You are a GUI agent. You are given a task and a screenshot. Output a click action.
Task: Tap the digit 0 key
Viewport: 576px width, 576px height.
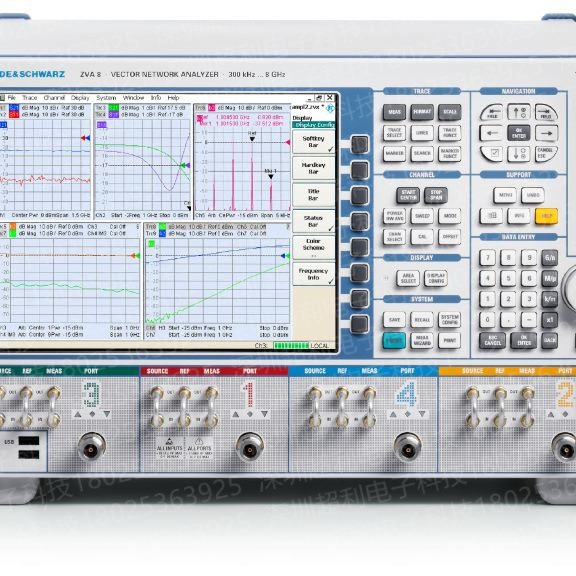click(488, 320)
